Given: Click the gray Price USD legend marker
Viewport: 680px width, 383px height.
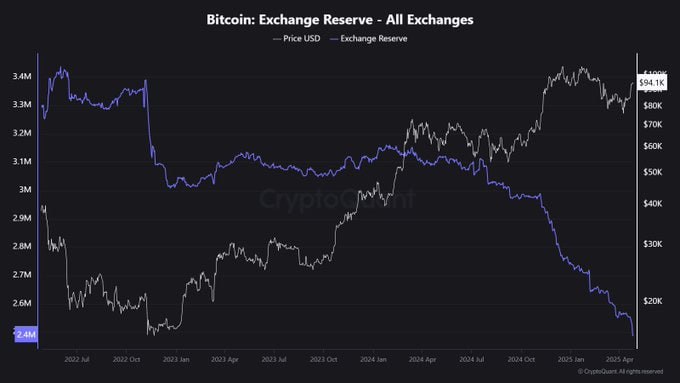Looking at the screenshot, I should 277,39.
